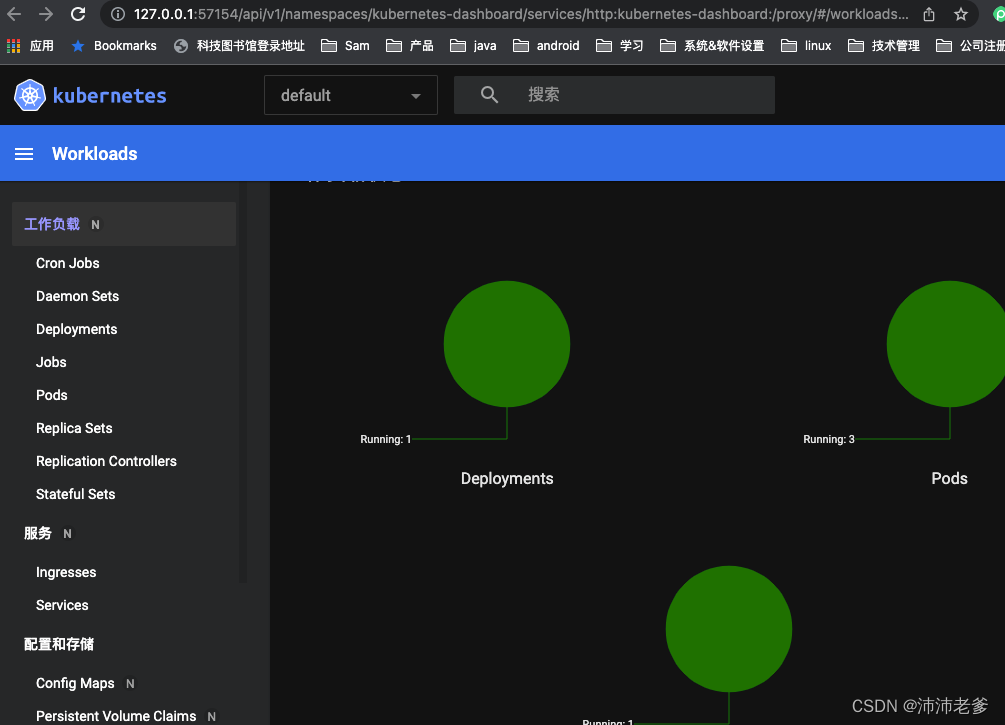
Task: Select Pods in the sidebar
Action: (x=51, y=395)
